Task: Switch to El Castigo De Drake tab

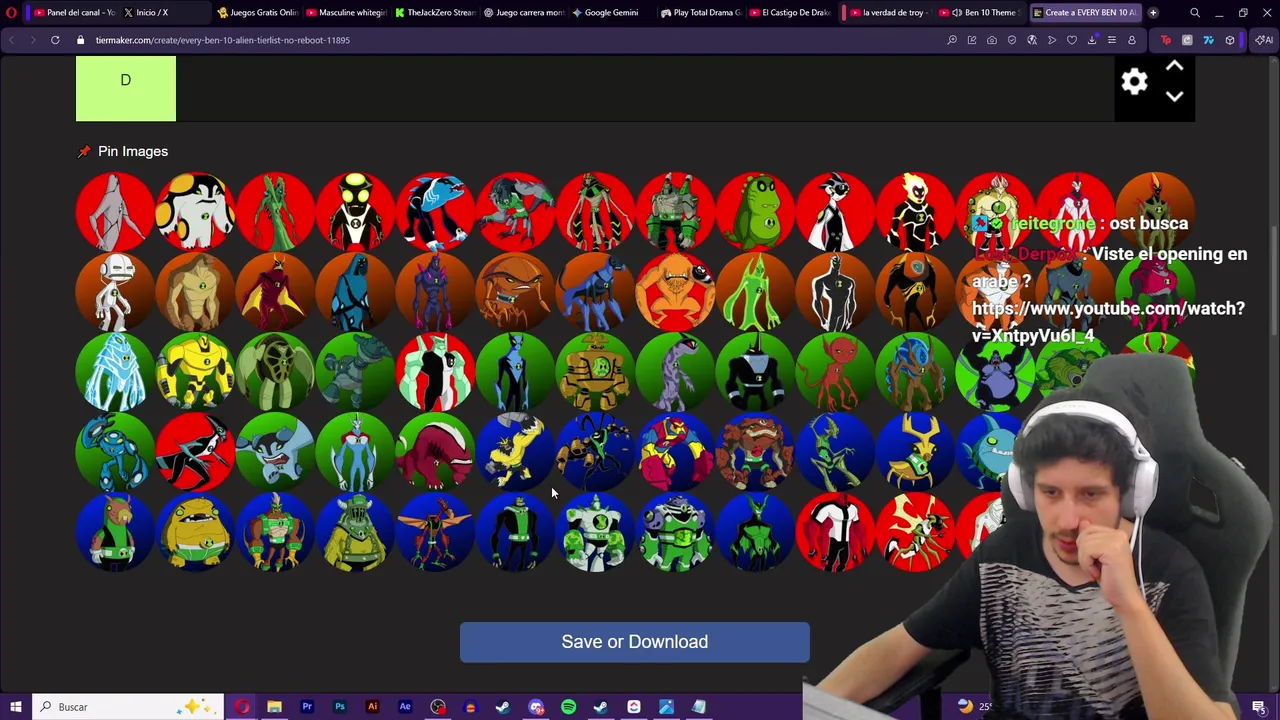Action: pos(790,12)
